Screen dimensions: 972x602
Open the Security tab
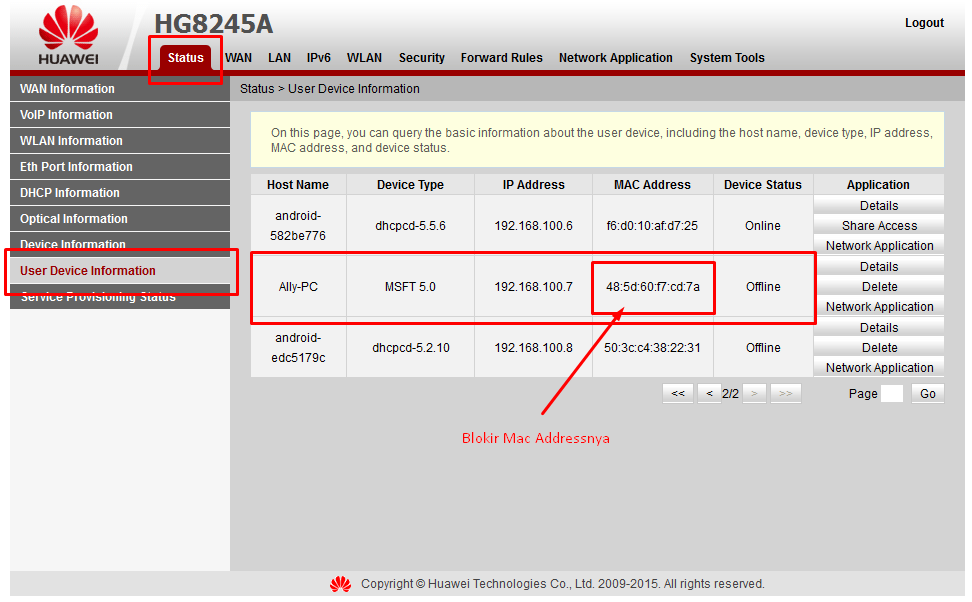tap(422, 58)
